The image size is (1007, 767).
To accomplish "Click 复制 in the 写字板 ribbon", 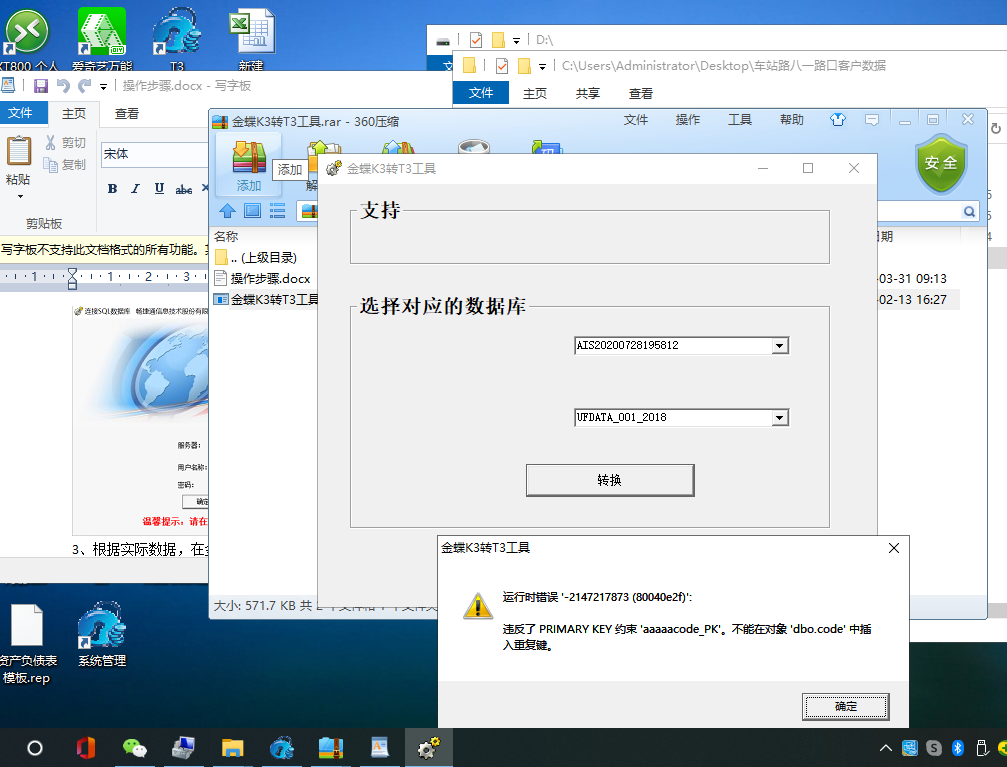I will coord(65,165).
